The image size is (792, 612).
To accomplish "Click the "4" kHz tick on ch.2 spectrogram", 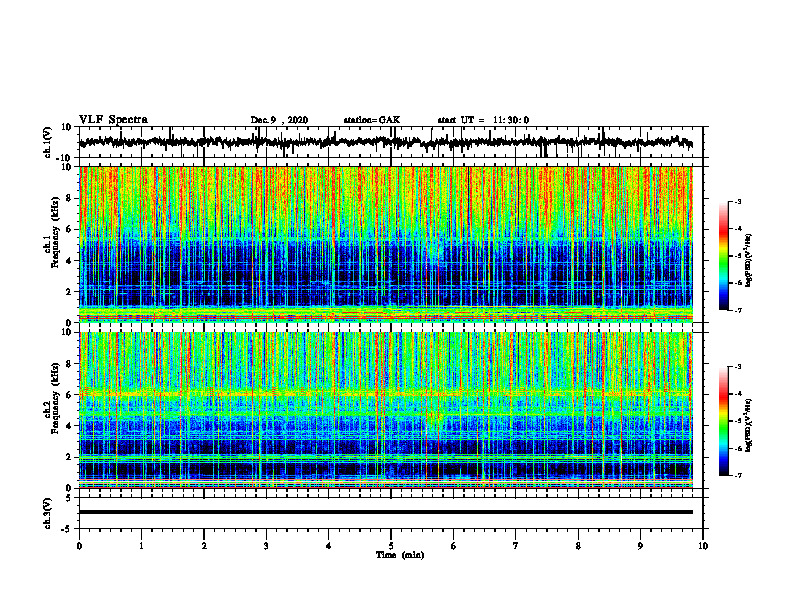I will (70, 426).
